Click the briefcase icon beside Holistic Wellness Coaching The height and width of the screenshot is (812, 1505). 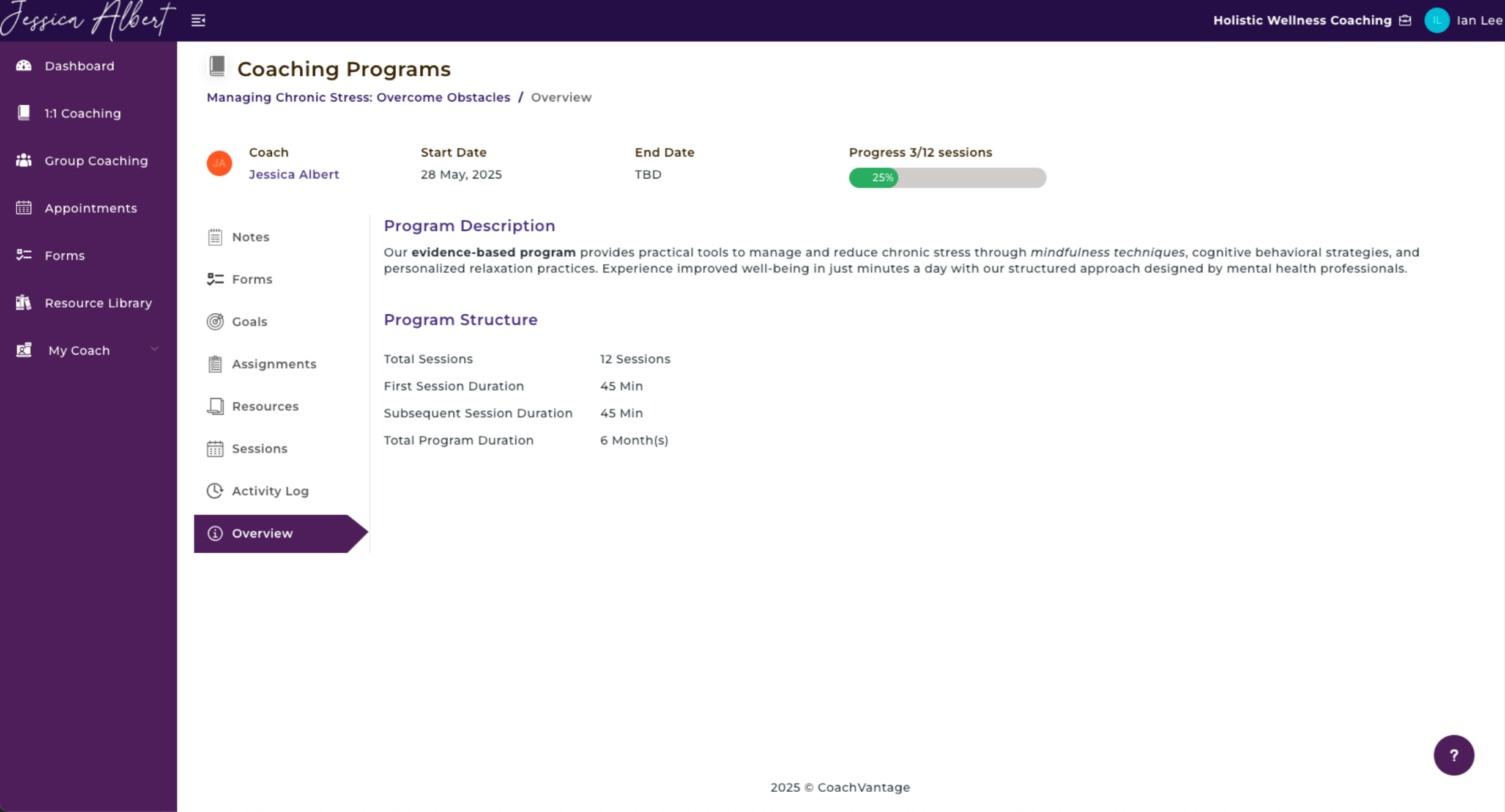click(x=1405, y=21)
